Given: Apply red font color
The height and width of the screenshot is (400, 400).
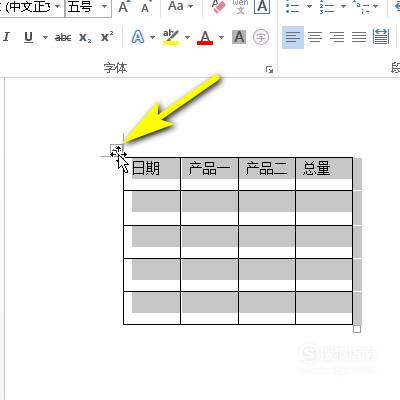Looking at the screenshot, I should (x=205, y=37).
